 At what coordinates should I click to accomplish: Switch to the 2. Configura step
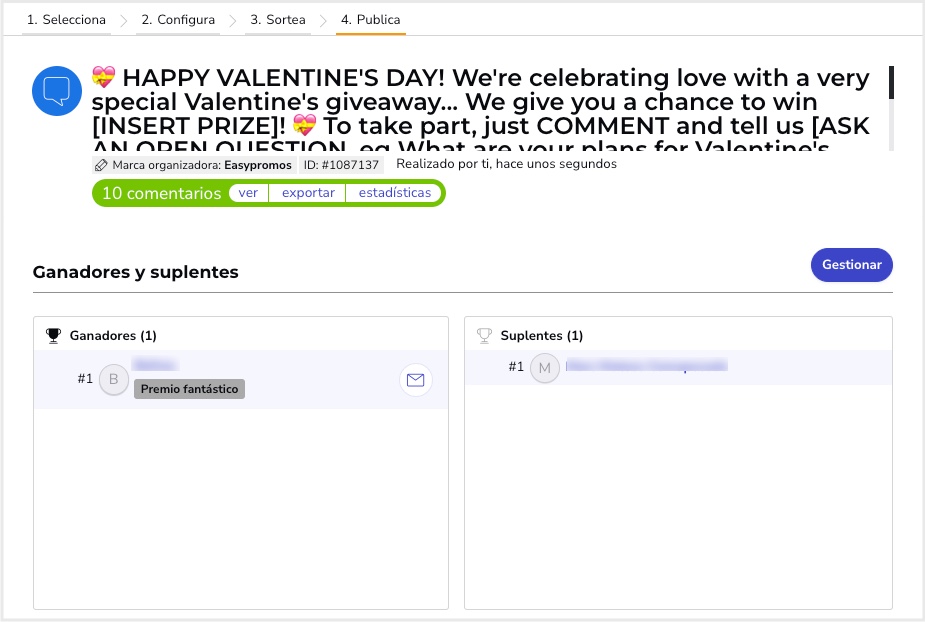coord(178,20)
